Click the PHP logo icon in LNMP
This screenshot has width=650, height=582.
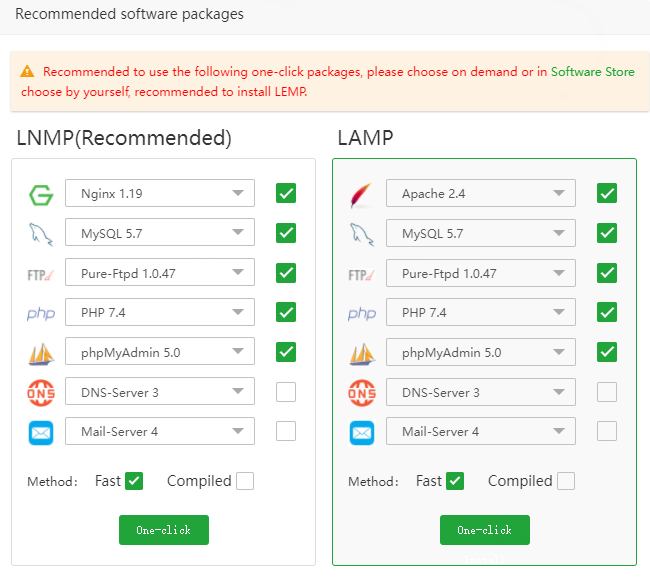40,314
